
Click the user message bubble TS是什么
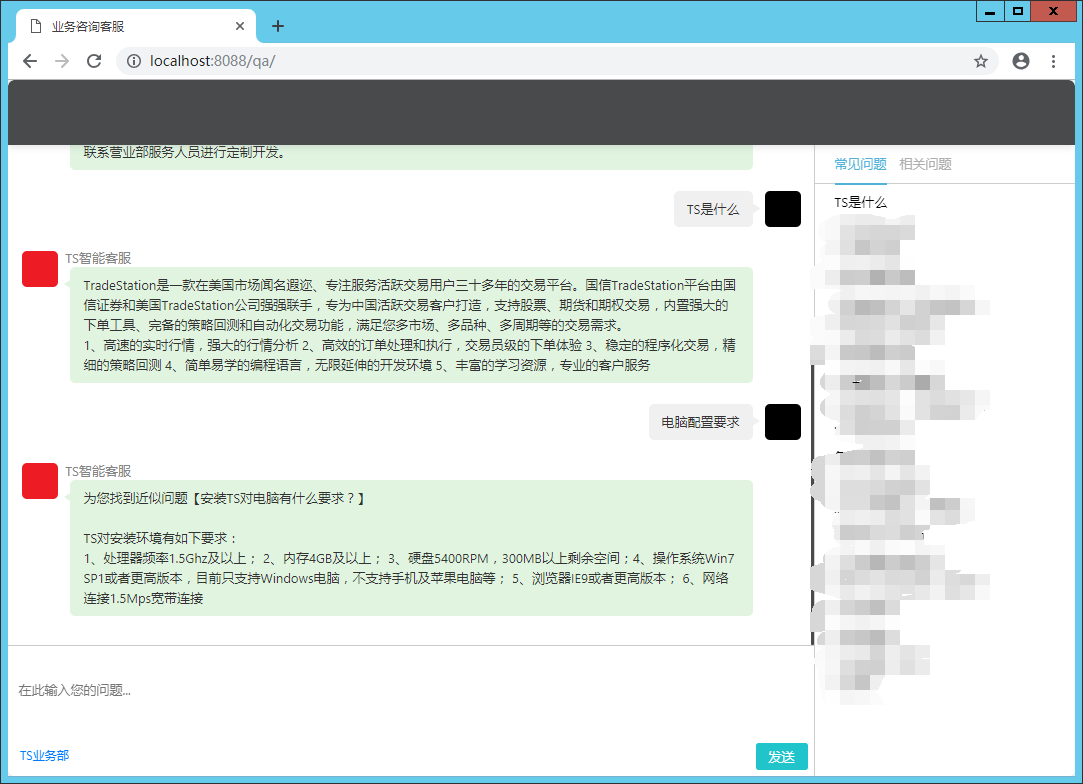coord(713,209)
